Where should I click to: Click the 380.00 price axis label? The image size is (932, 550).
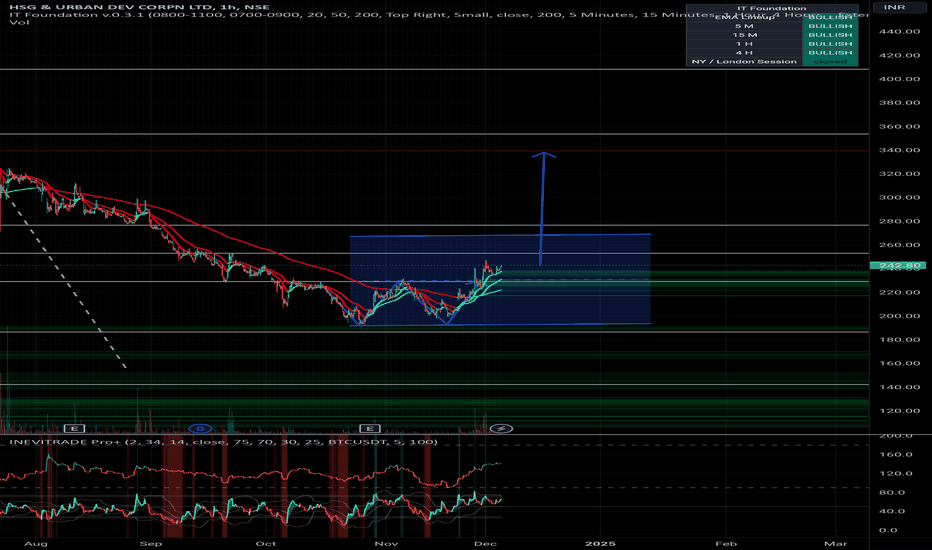point(899,103)
